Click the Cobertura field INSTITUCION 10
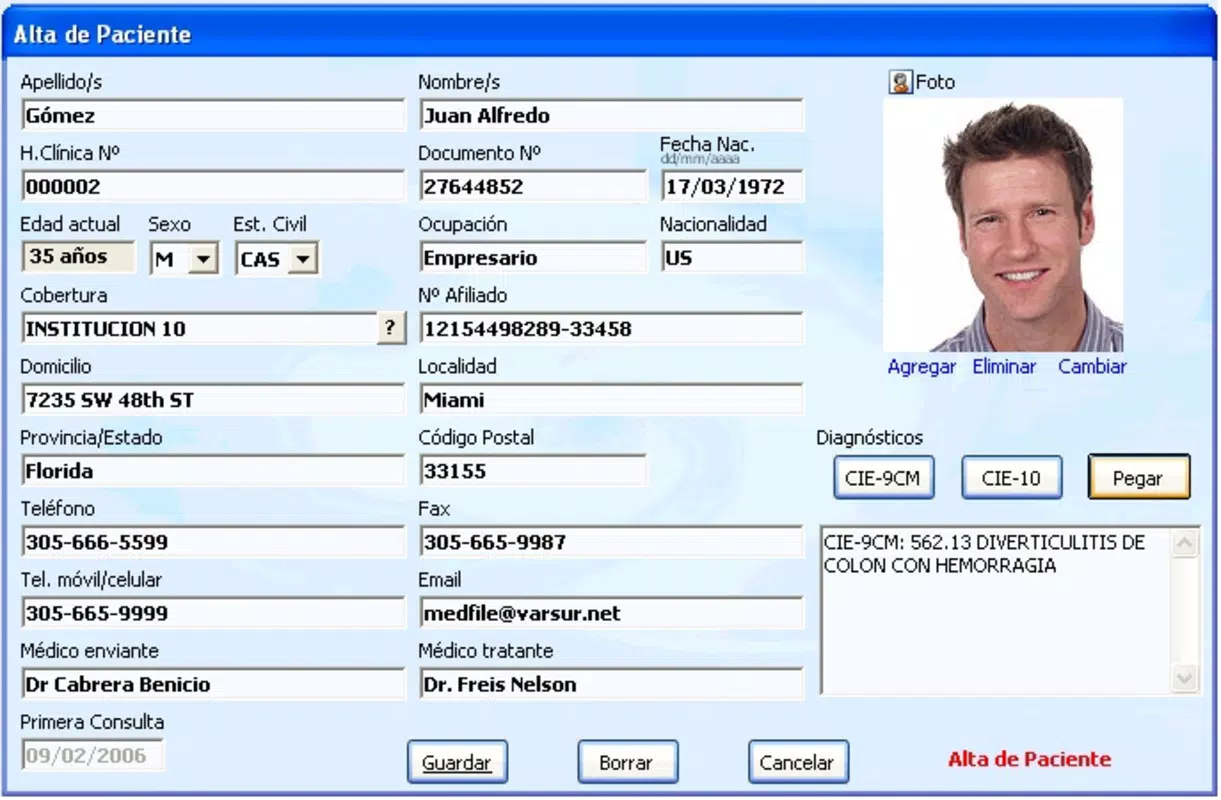Viewport: 1221px width, 800px height. [x=198, y=328]
